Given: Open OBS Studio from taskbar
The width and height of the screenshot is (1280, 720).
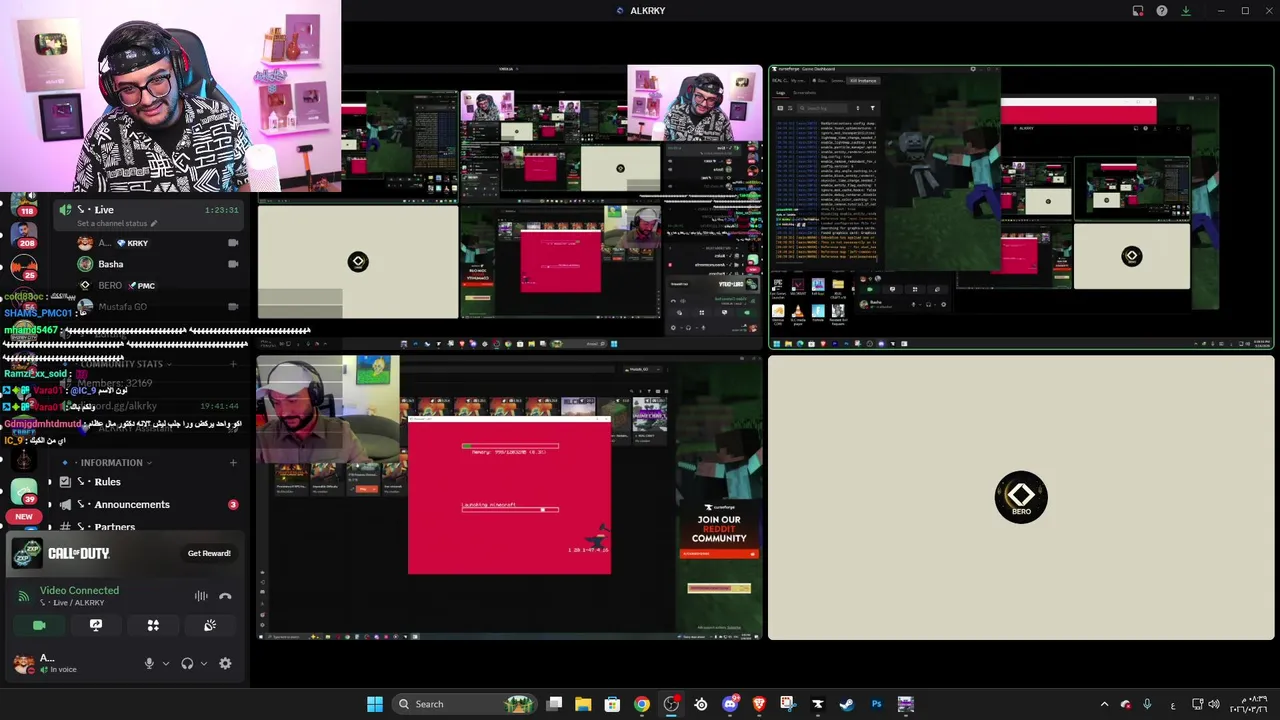Looking at the screenshot, I should 671,704.
